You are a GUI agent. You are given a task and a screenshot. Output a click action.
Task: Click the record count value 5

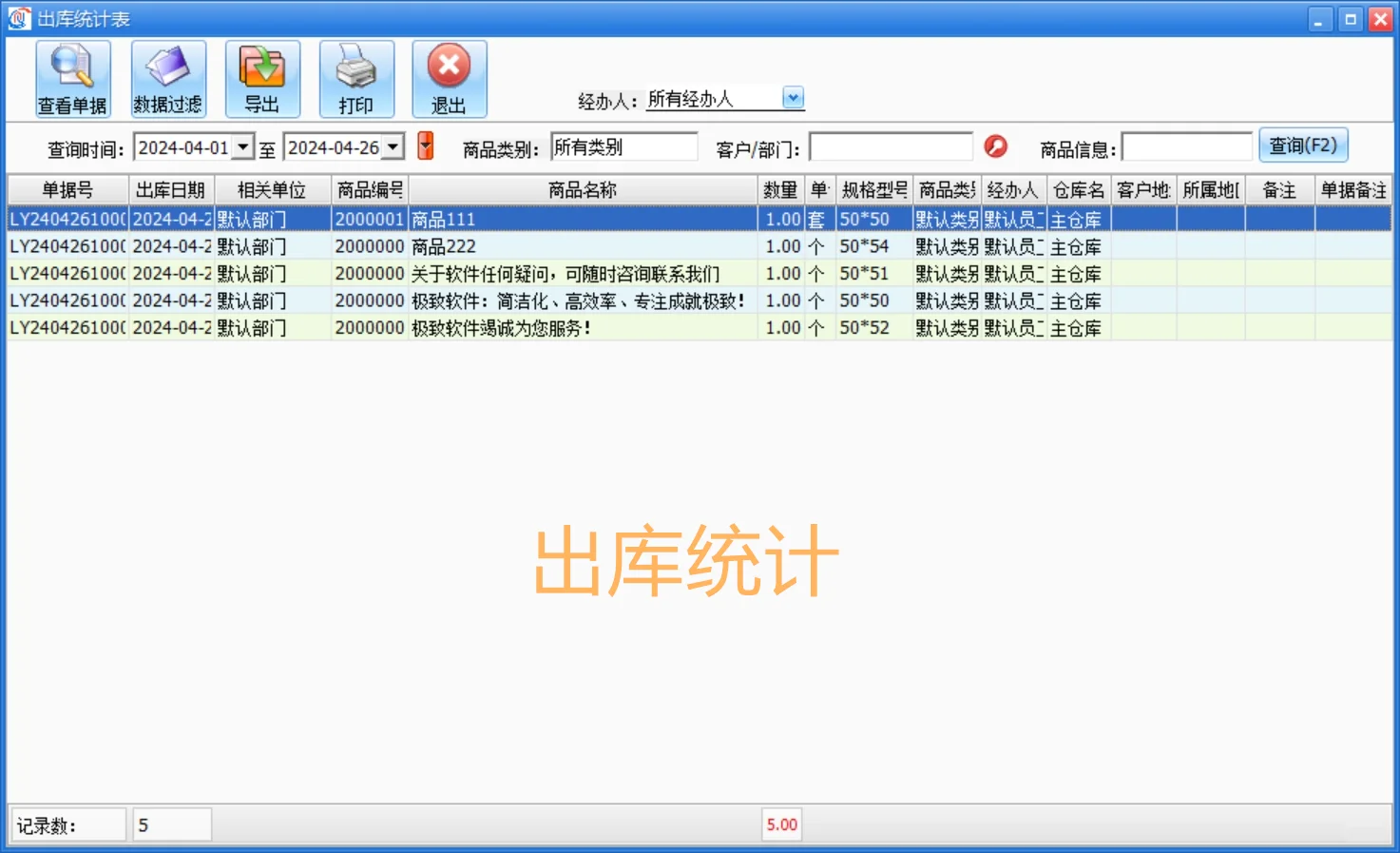coord(172,825)
